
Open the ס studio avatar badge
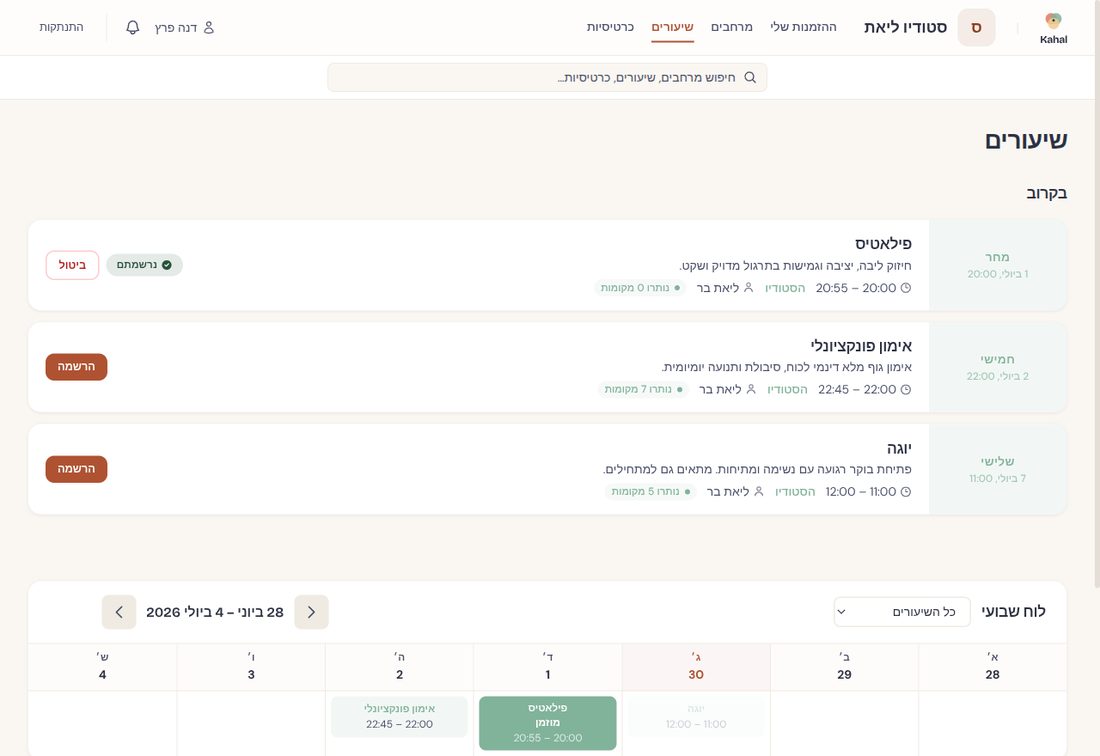point(976,27)
